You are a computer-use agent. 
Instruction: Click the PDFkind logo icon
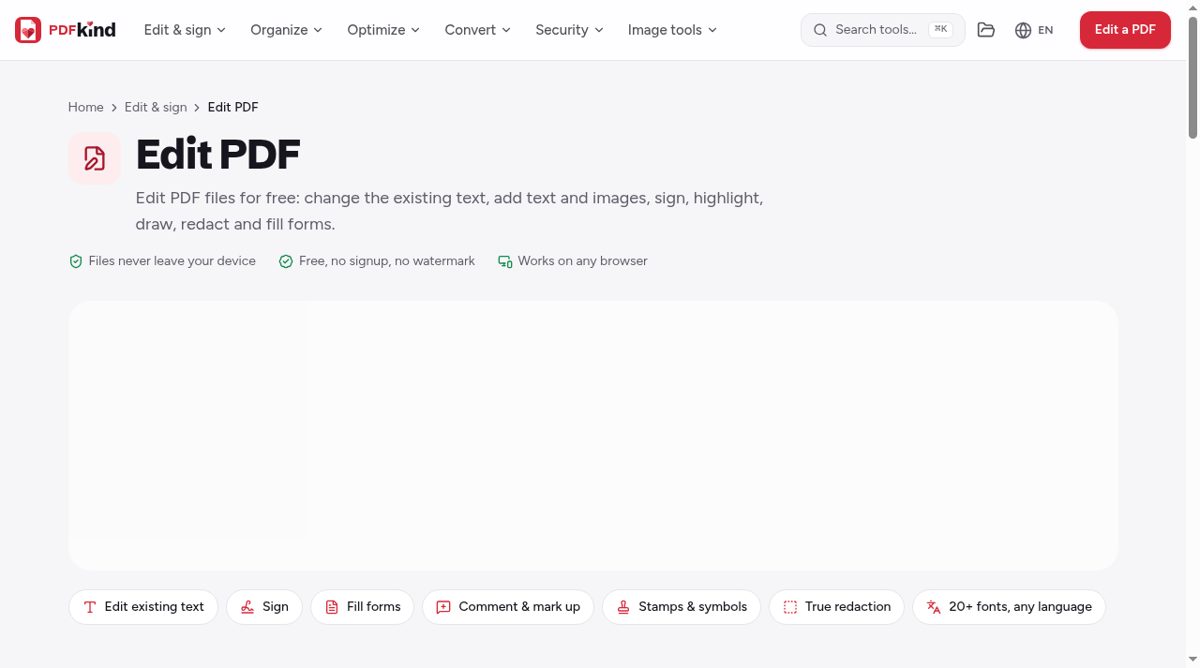point(28,30)
